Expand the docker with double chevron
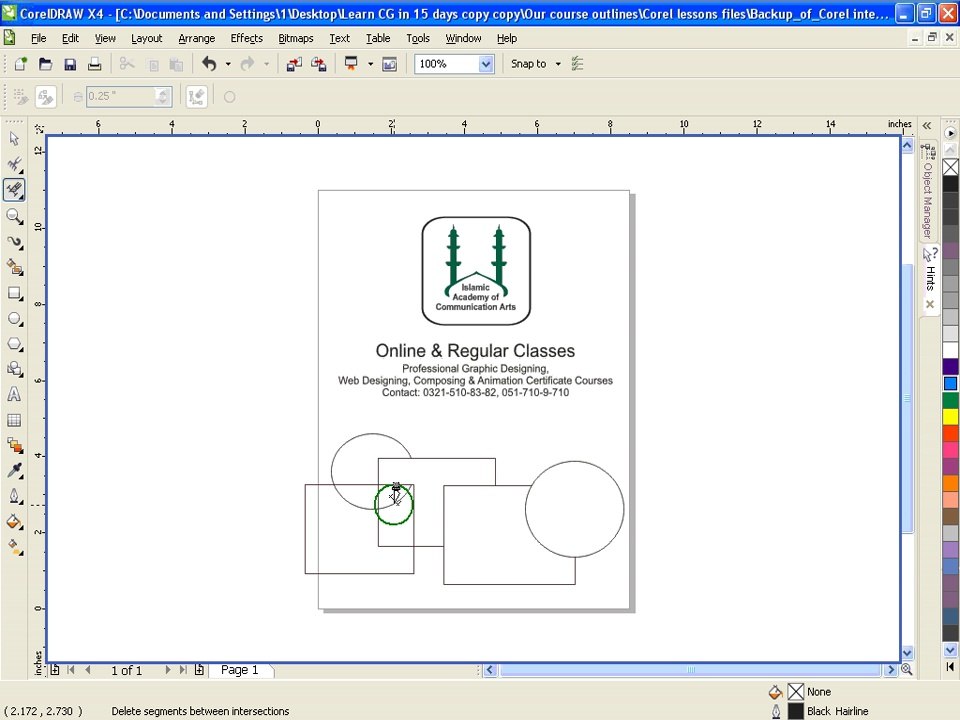This screenshot has height=720, width=960. click(x=927, y=126)
